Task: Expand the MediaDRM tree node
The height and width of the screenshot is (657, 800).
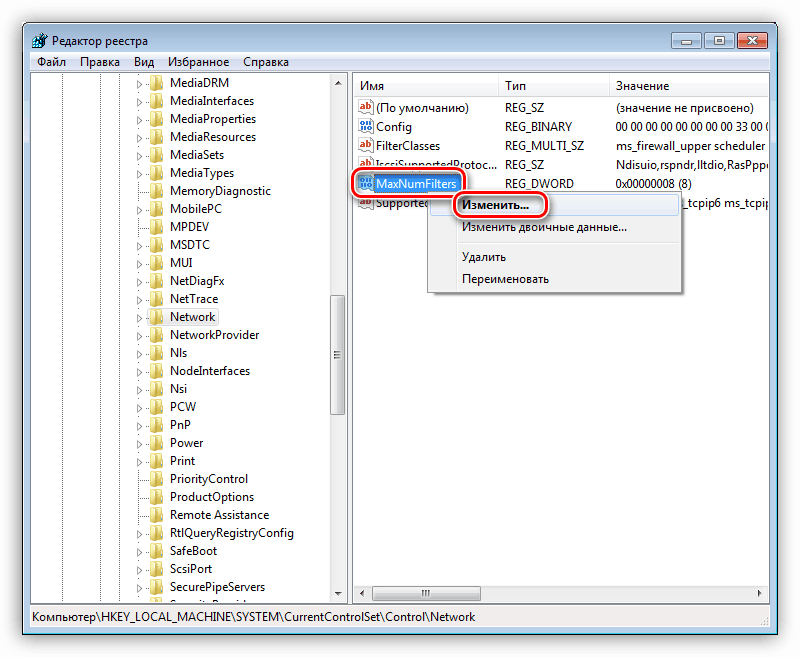Action: pos(139,84)
